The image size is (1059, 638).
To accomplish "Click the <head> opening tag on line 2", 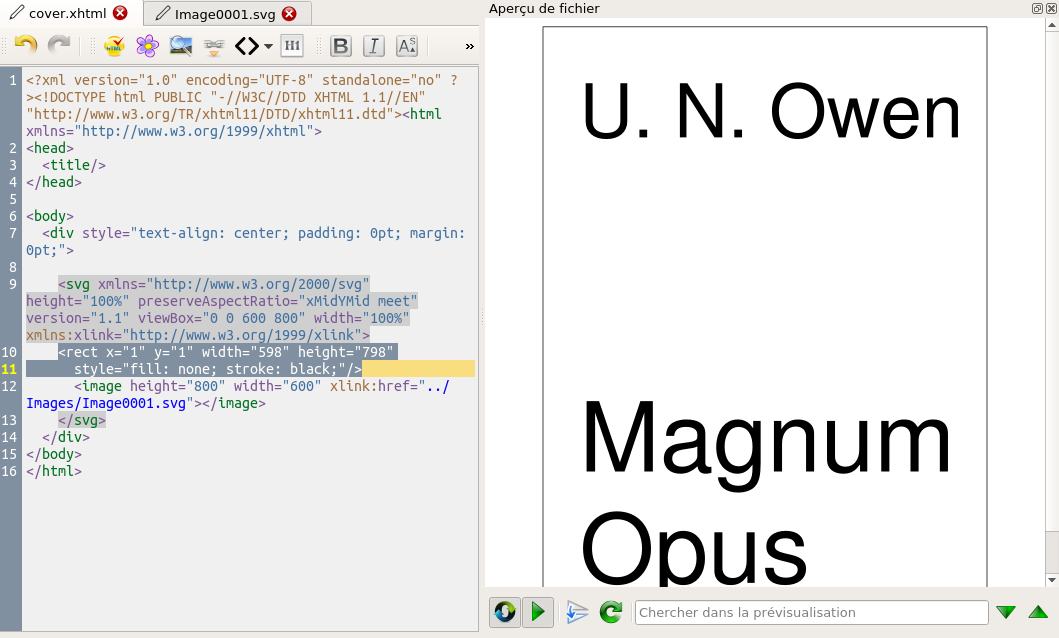I will [50, 148].
